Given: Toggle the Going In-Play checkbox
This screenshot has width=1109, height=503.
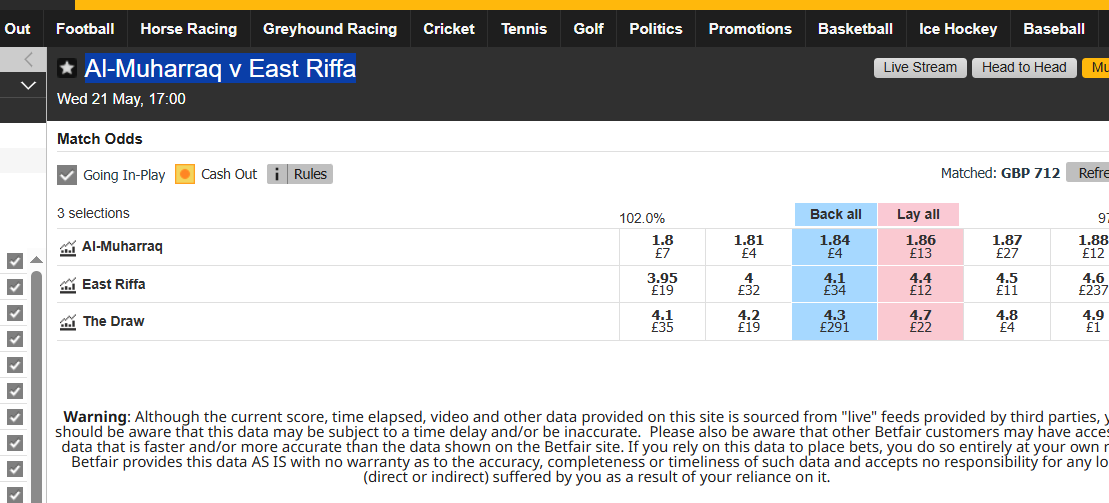Looking at the screenshot, I should pos(67,175).
